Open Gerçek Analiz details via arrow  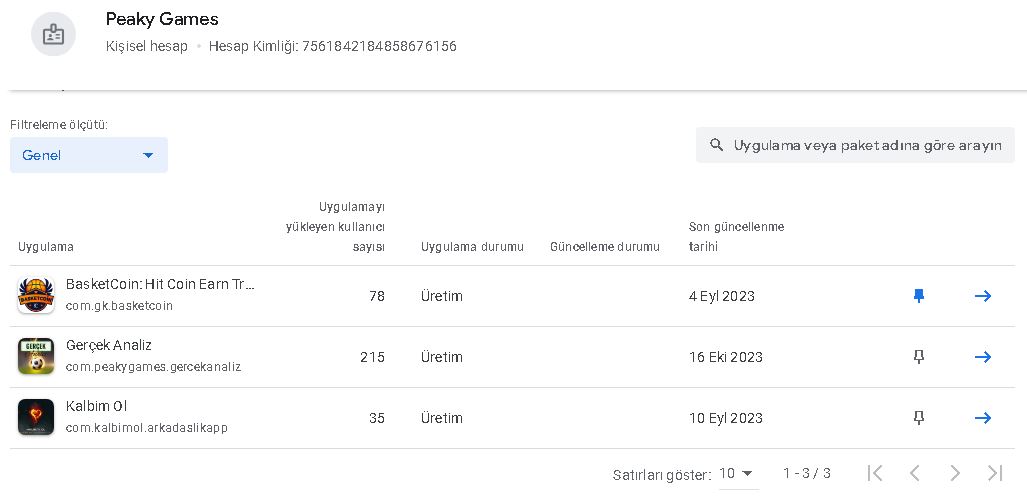[982, 357]
